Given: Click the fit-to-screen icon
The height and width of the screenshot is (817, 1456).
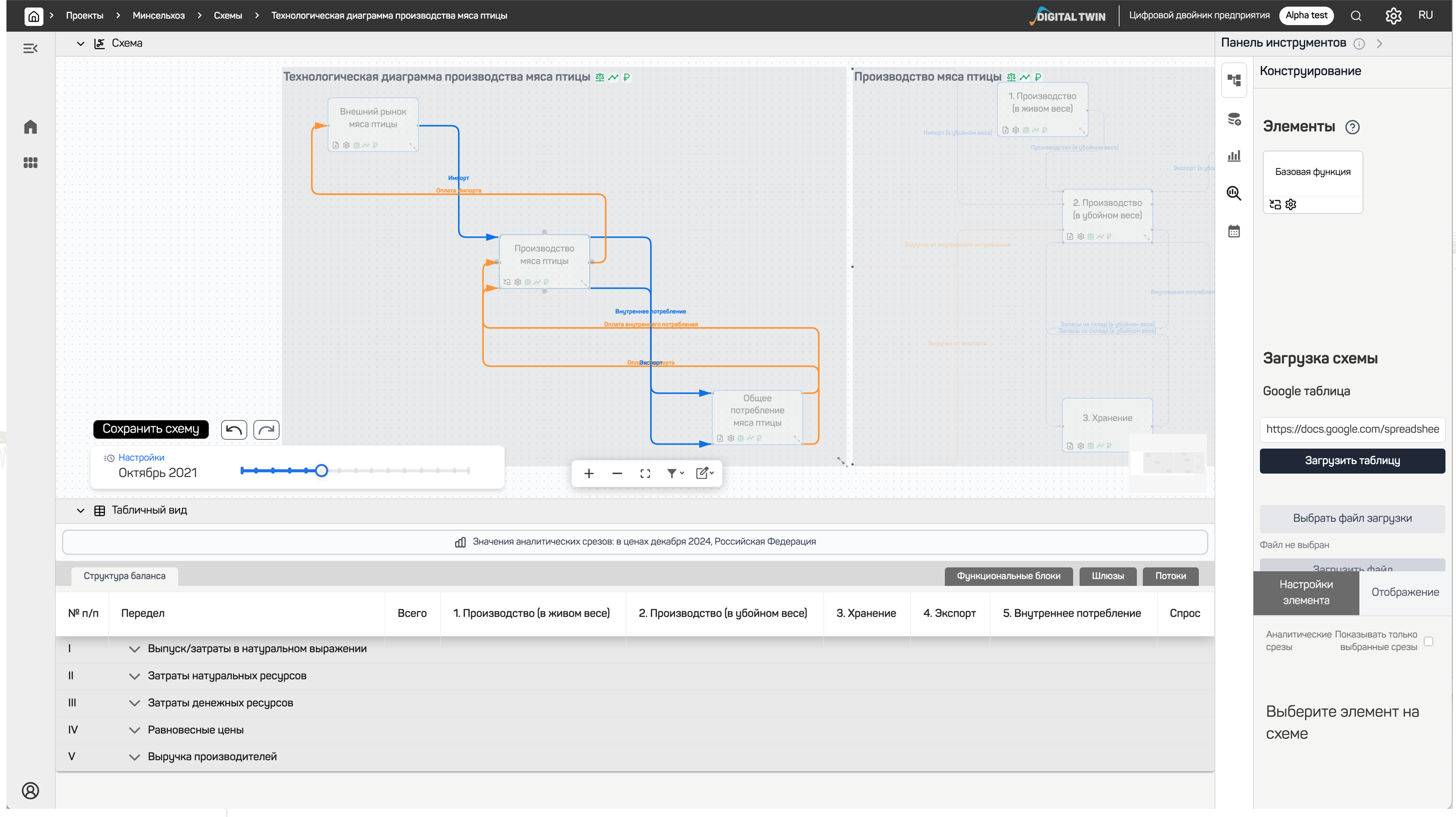Looking at the screenshot, I should (645, 473).
